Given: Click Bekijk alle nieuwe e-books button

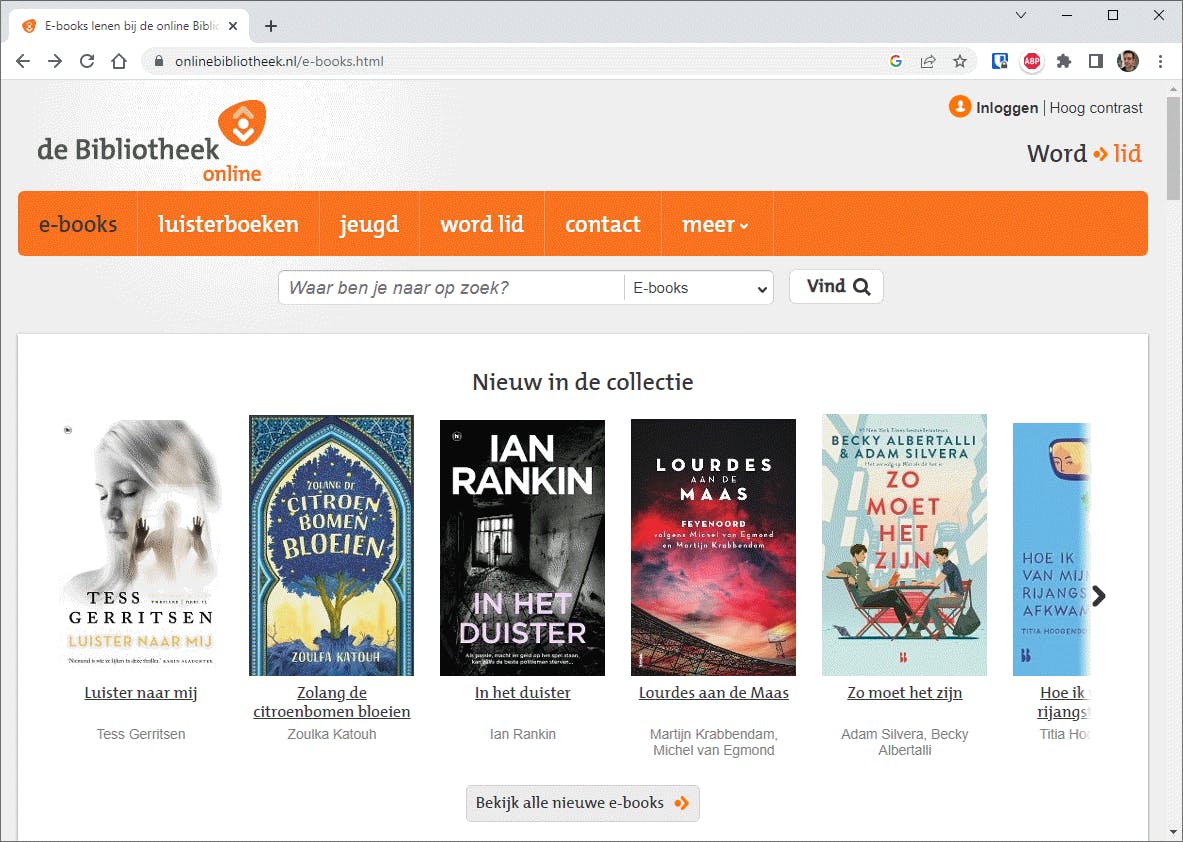Looking at the screenshot, I should (x=582, y=803).
